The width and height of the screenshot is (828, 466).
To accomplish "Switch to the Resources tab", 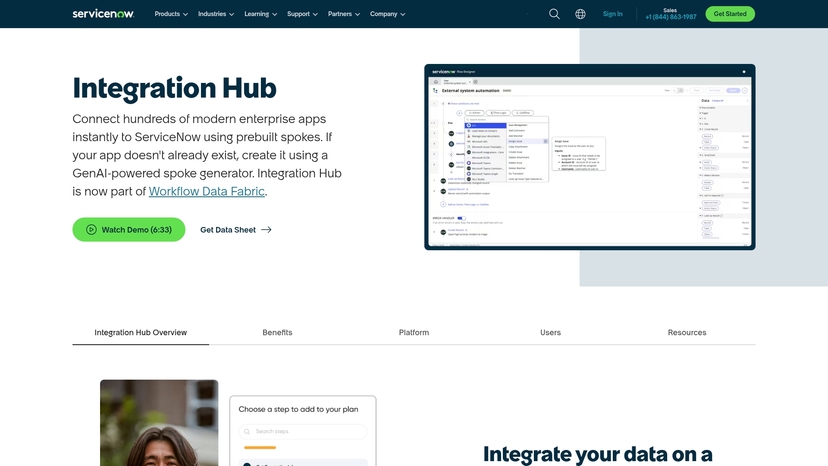I will (687, 332).
